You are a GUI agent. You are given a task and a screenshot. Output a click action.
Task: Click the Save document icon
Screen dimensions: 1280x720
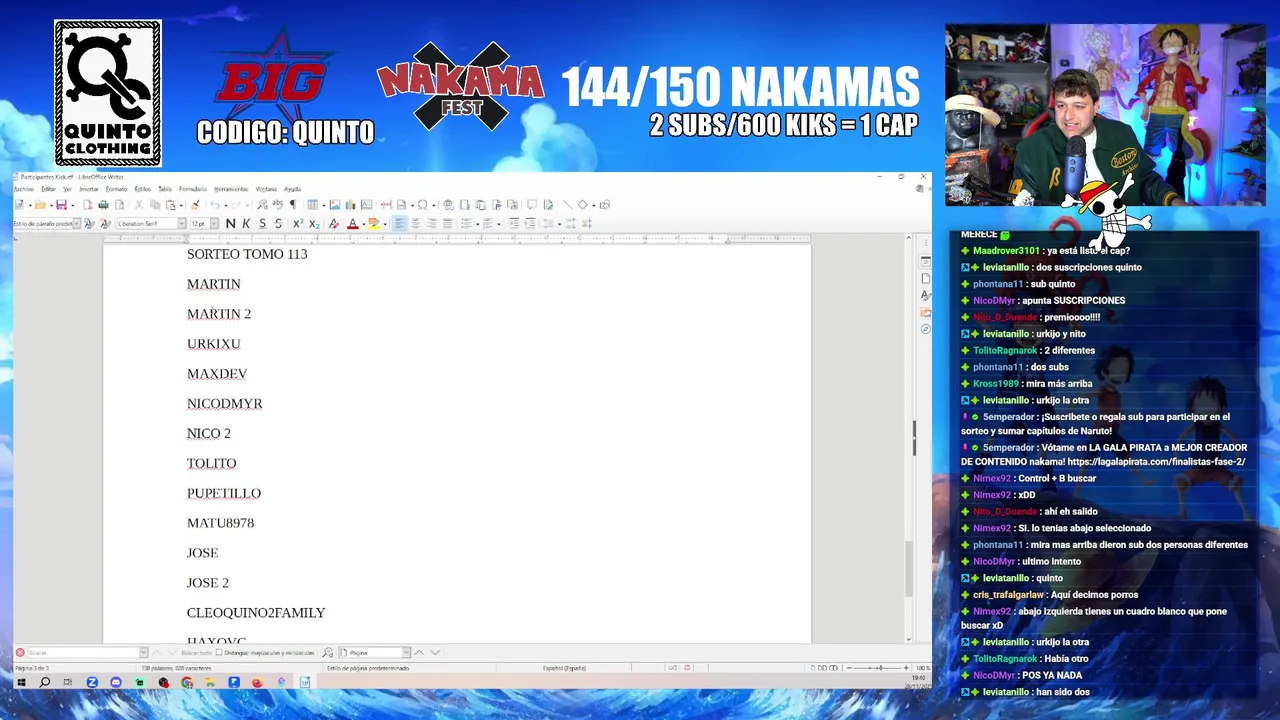click(x=61, y=205)
